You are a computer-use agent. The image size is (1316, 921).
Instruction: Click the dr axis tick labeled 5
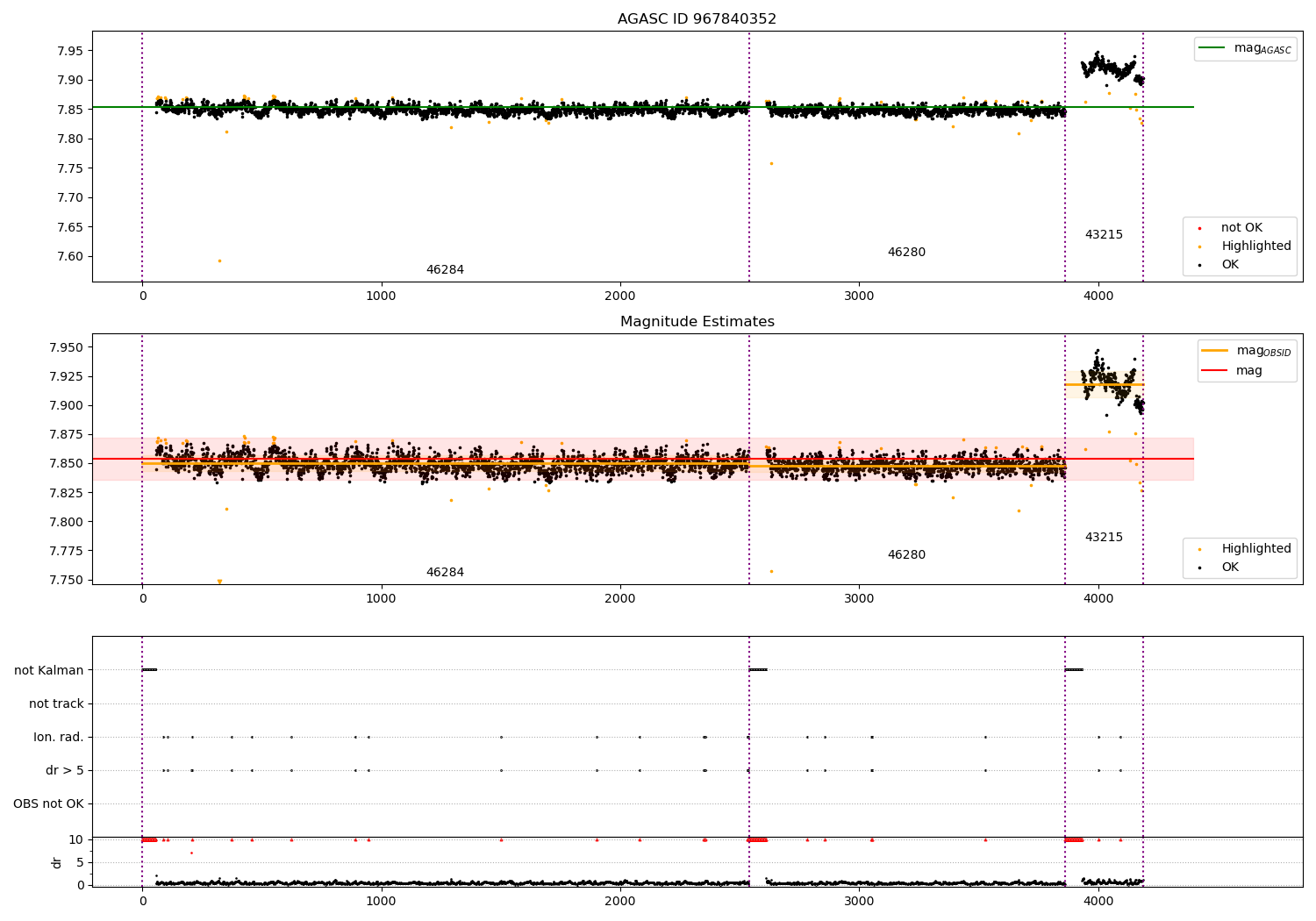81,862
